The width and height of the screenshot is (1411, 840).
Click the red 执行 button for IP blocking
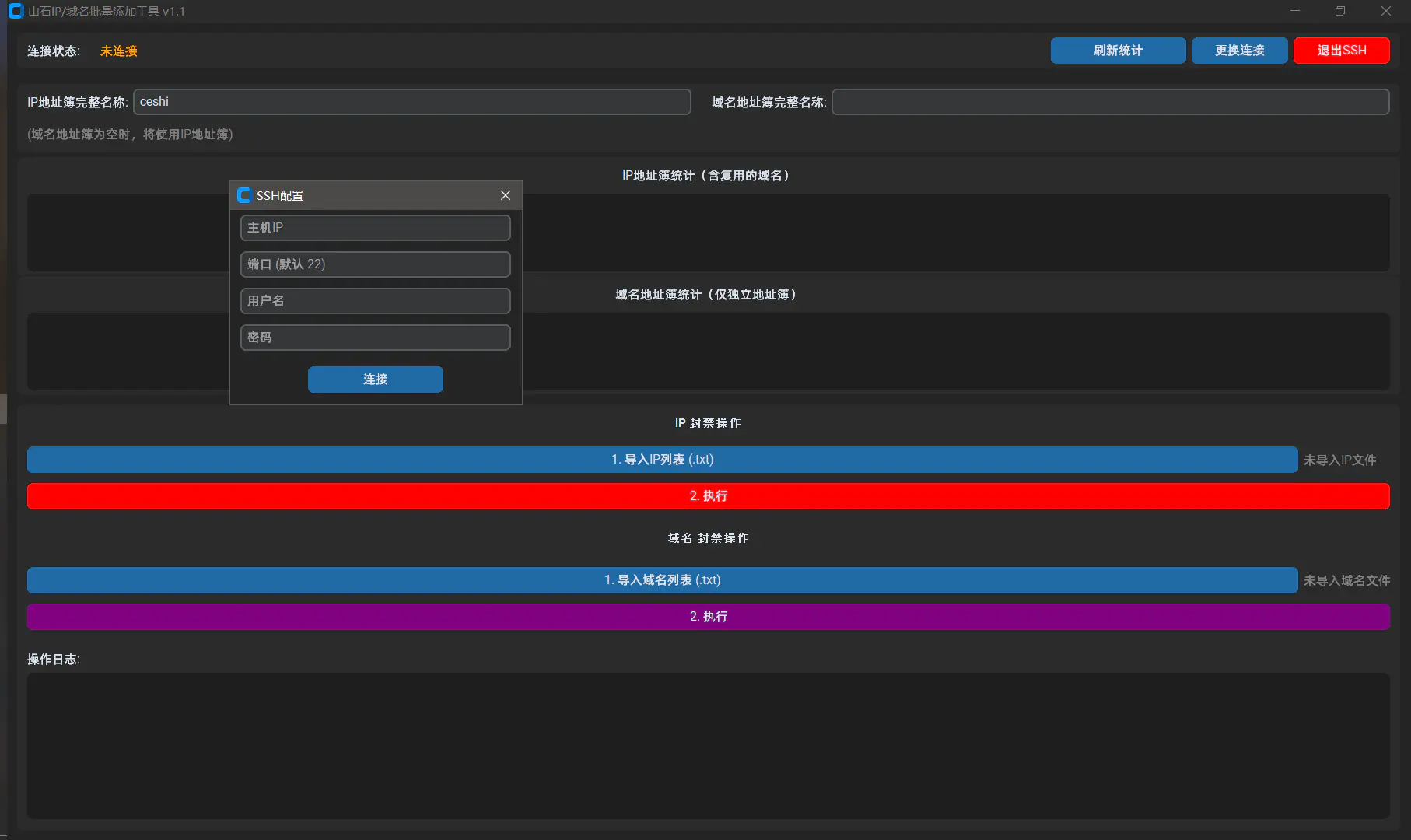coord(708,496)
